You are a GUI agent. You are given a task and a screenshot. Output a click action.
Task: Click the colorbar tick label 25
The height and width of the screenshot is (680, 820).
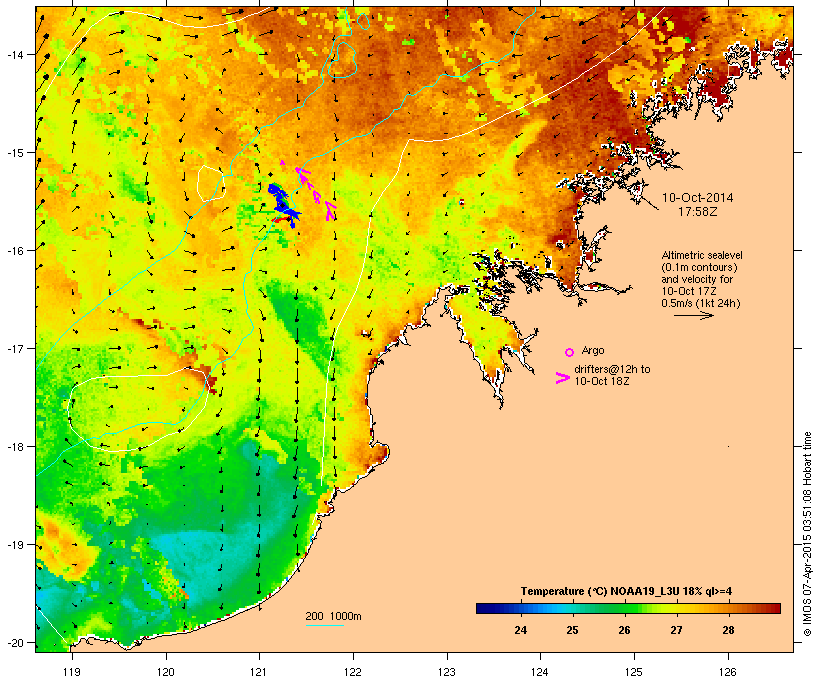click(x=573, y=630)
